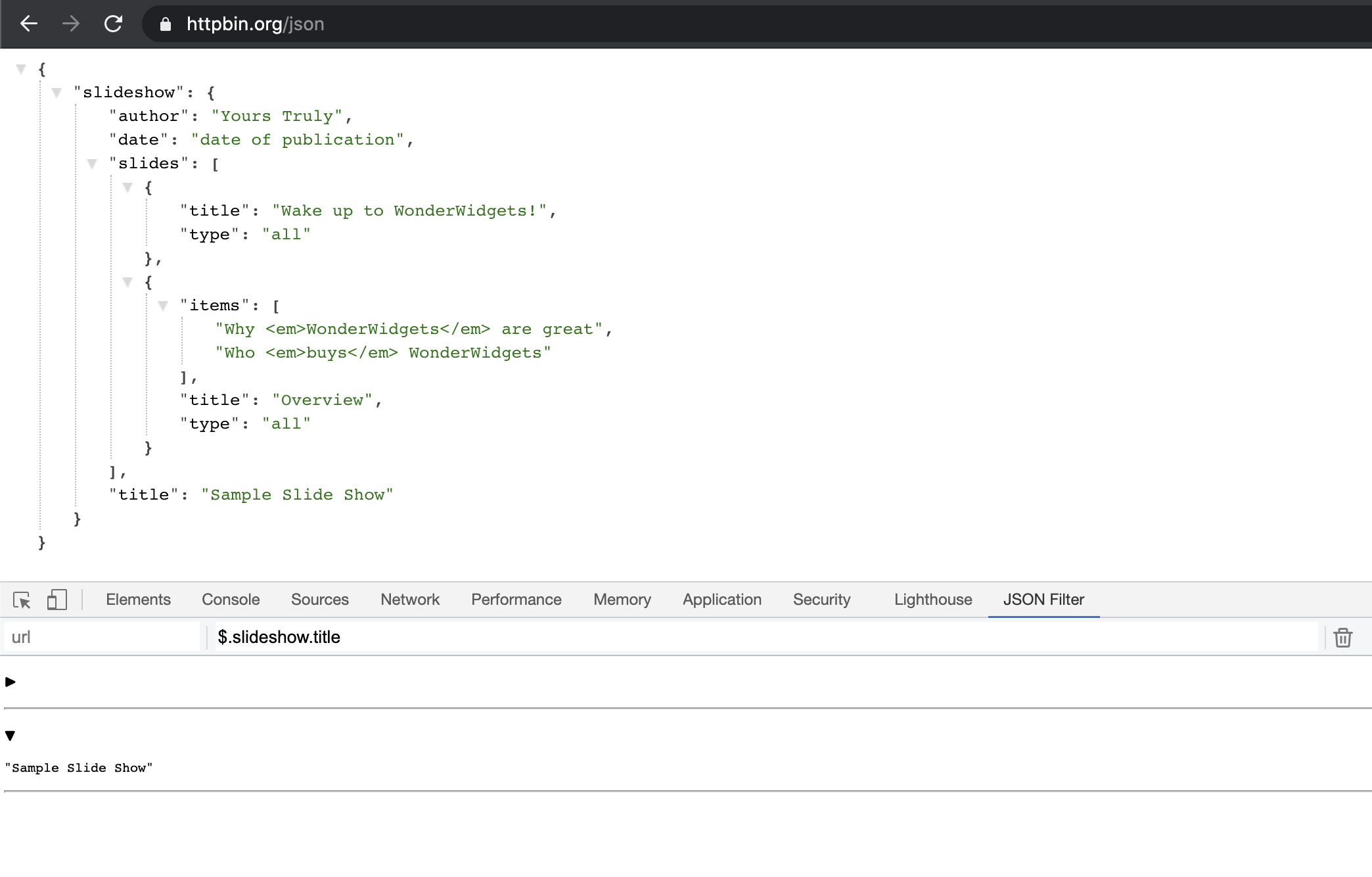Click the trash icon to clear filter
This screenshot has width=1372, height=877.
[1342, 637]
